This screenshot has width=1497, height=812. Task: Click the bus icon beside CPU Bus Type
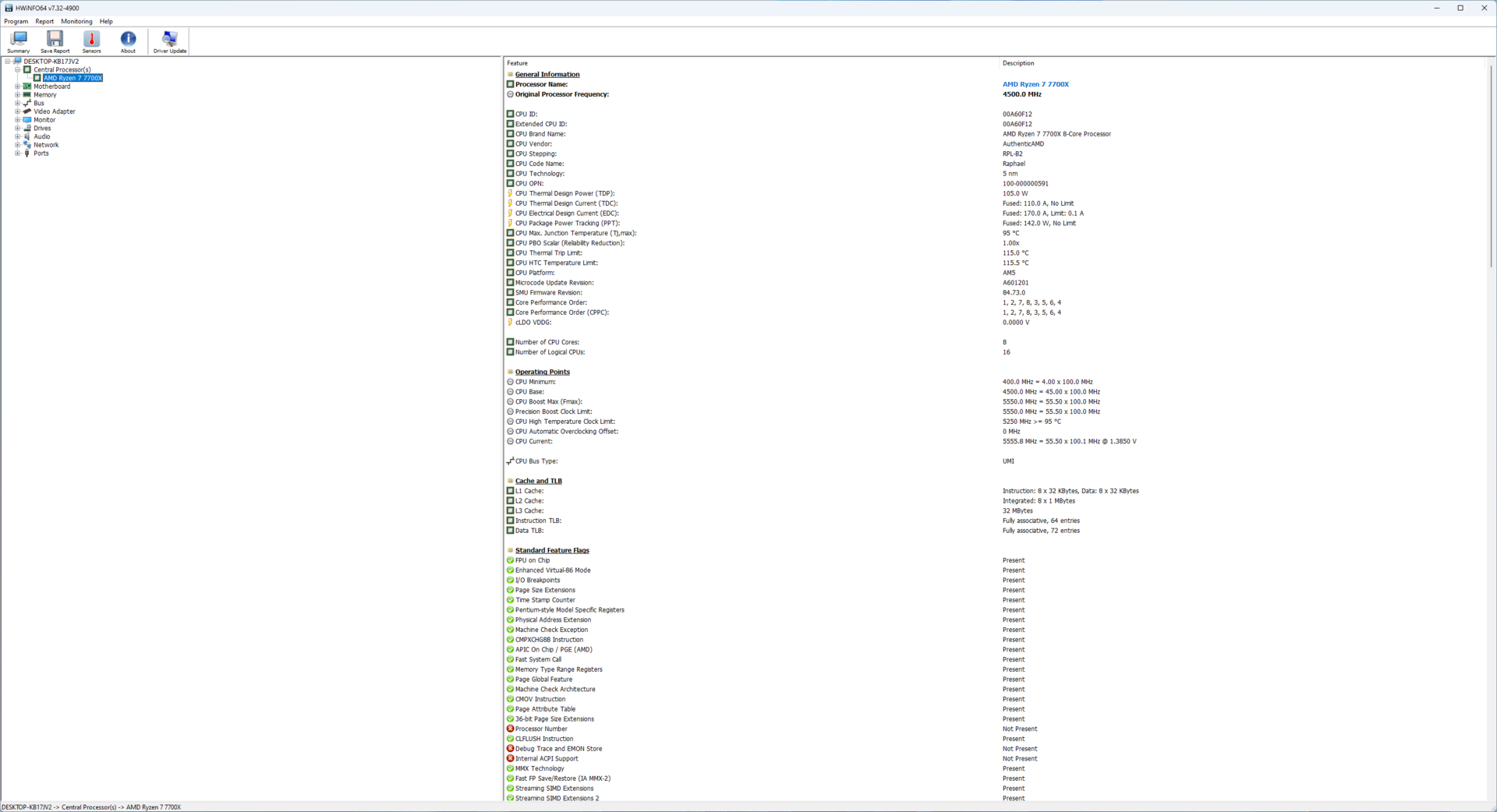pyautogui.click(x=511, y=461)
